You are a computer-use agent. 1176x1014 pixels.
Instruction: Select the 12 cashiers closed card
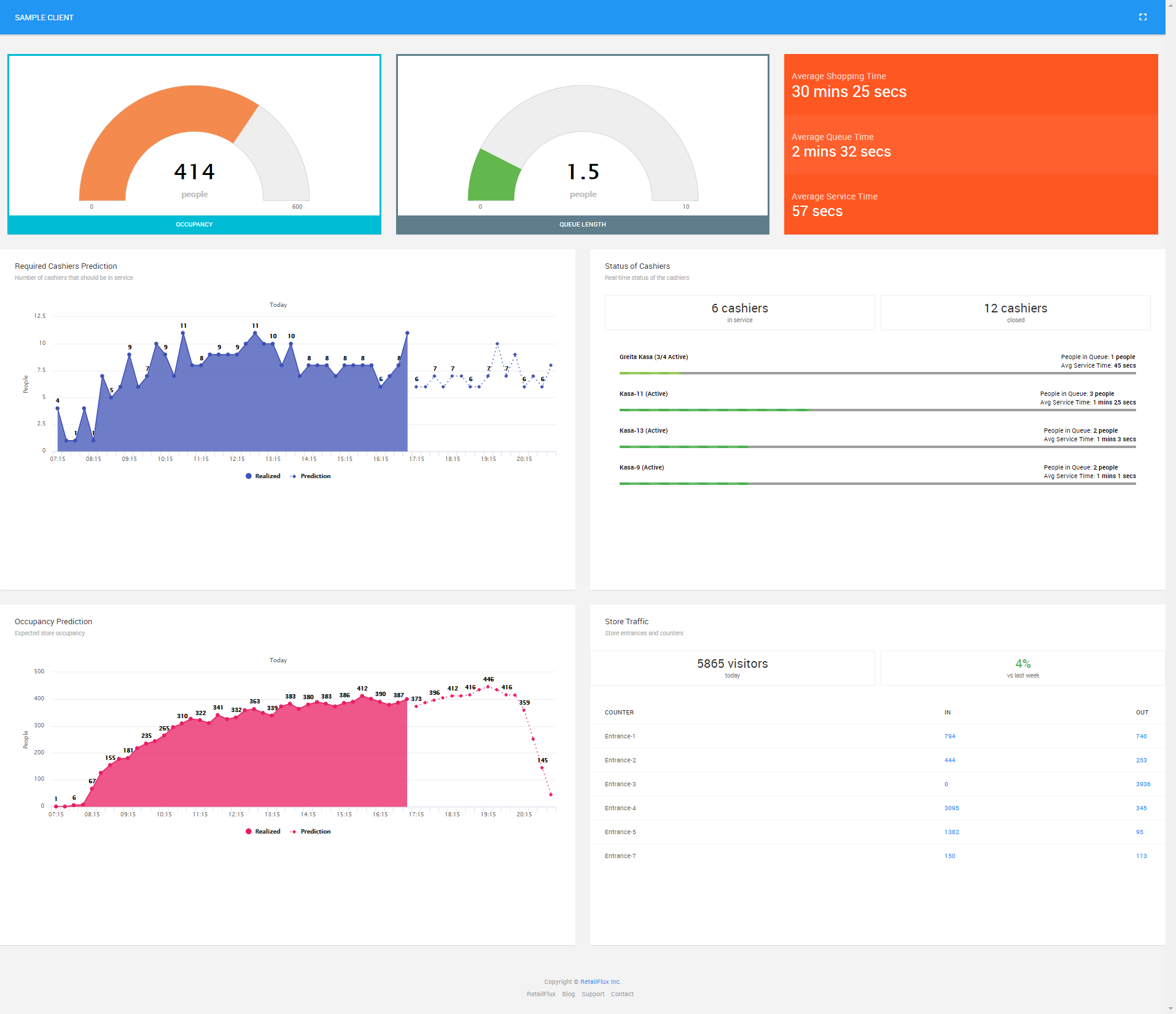point(1015,312)
